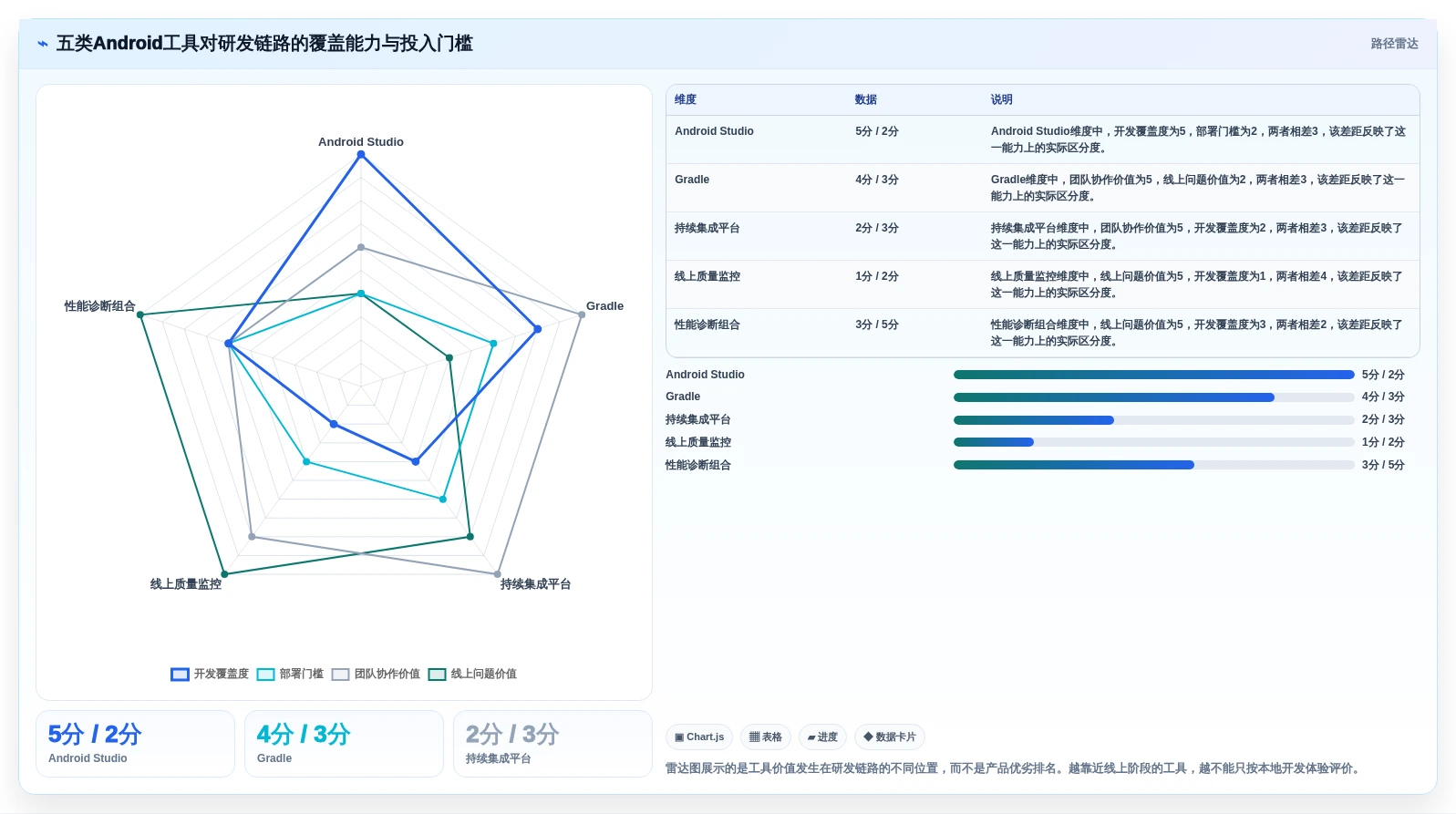Viewport: 1456px width, 814px height.
Task: Click the footnote text about 雷达图
Action: (x=1015, y=768)
